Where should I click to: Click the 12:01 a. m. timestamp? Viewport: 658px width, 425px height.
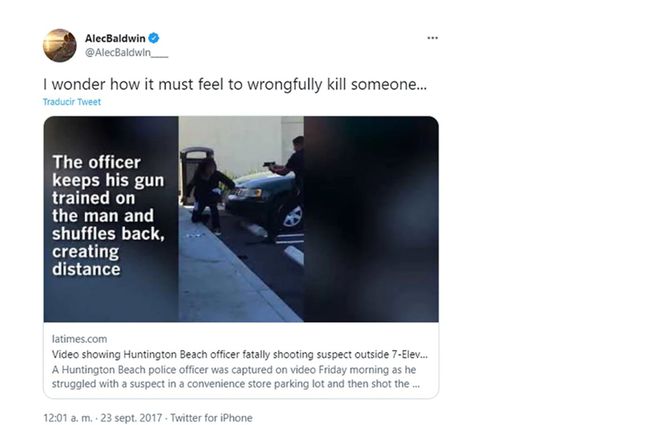[67, 417]
